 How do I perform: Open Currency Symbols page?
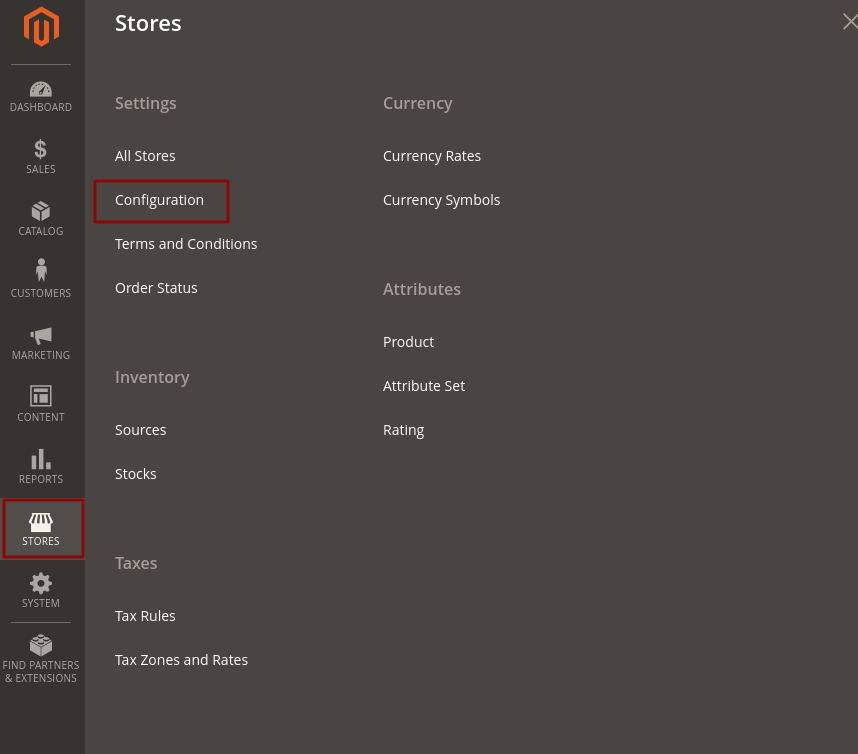point(441,200)
